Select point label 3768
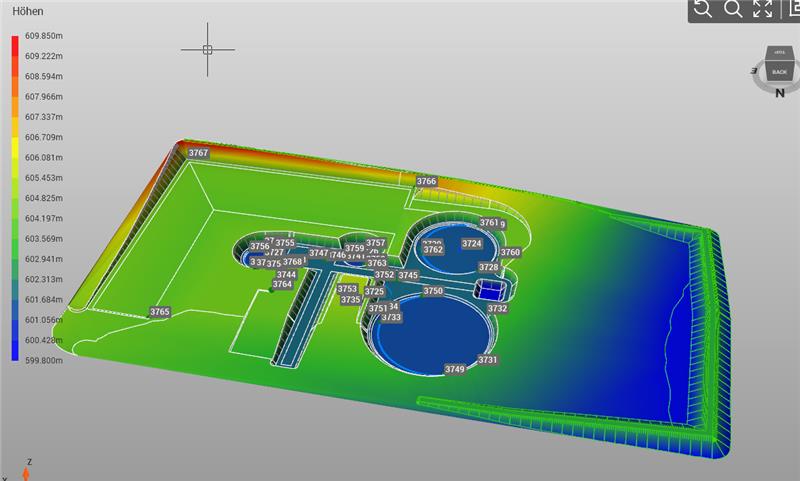Viewport: 800px width, 481px height. [x=292, y=262]
